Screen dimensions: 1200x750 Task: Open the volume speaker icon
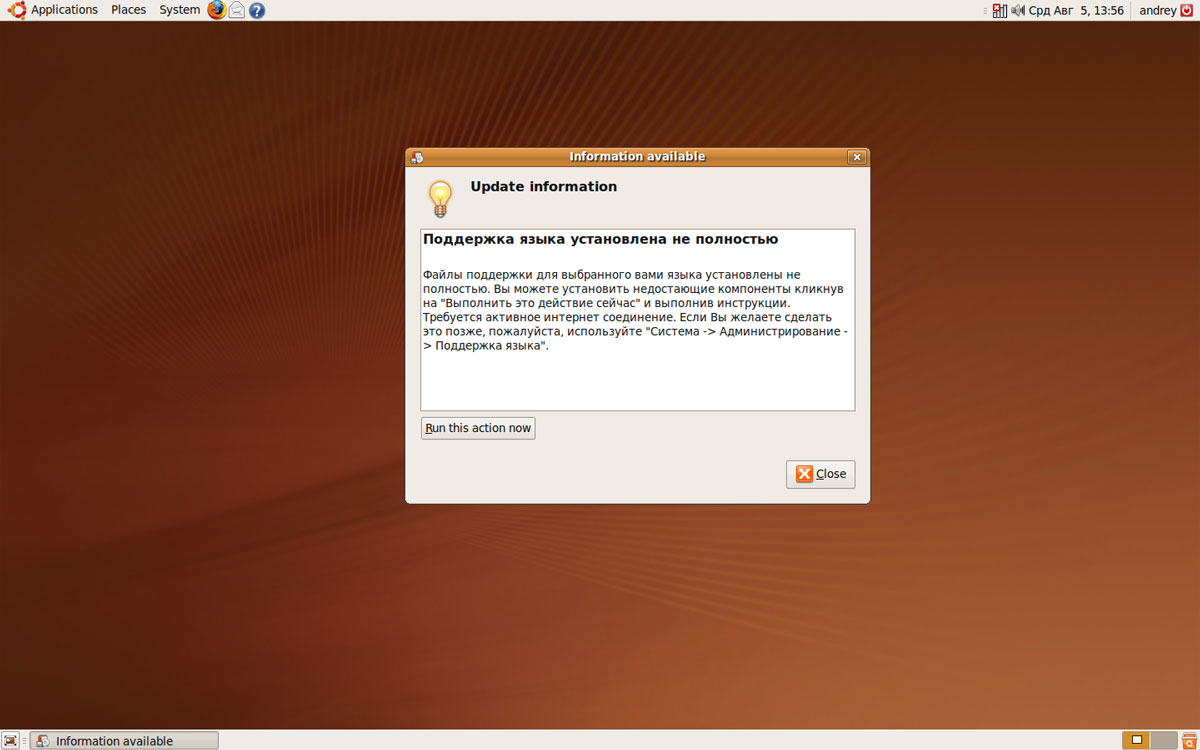coord(1018,10)
